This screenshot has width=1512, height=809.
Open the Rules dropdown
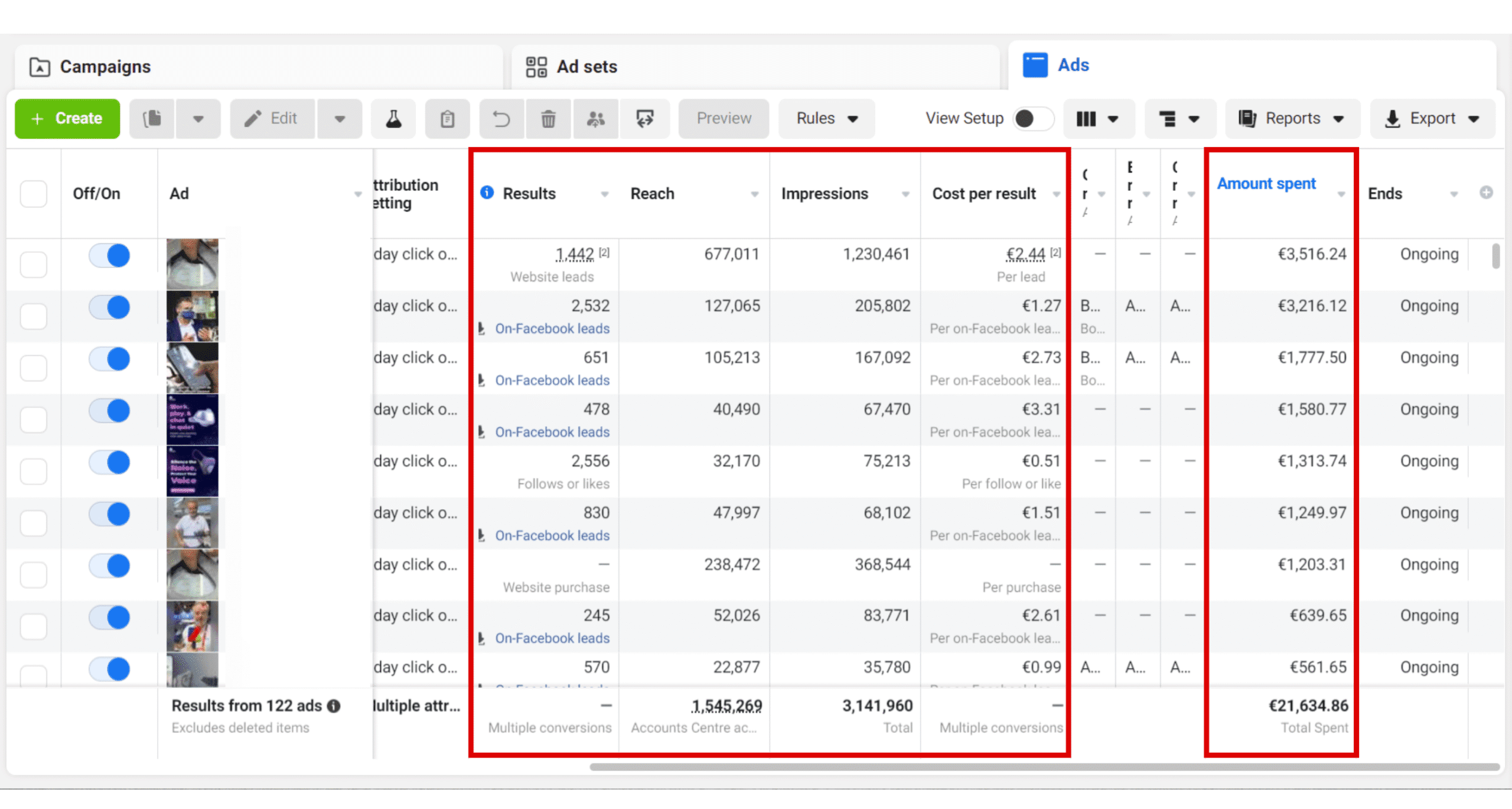(826, 119)
